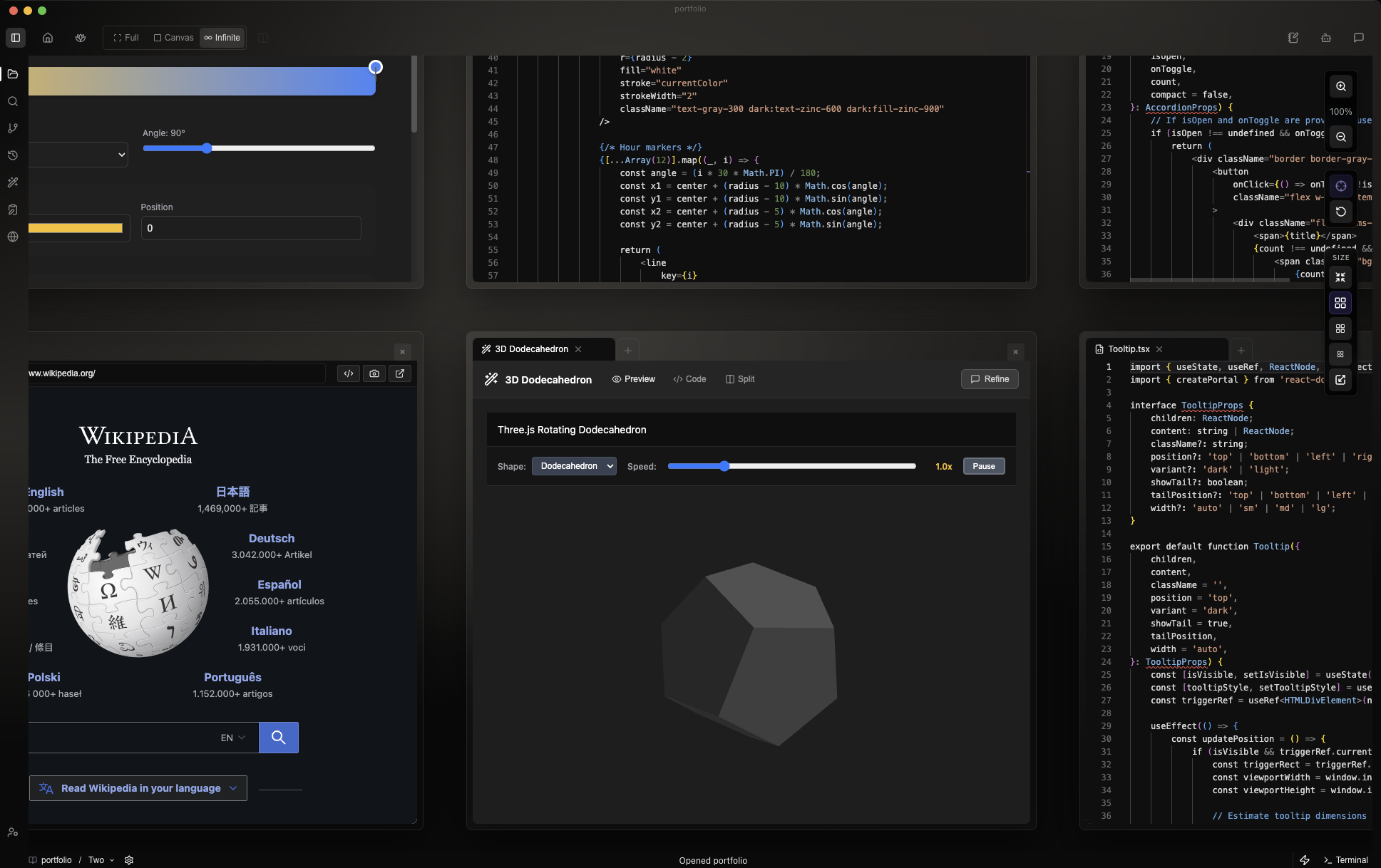This screenshot has height=868, width=1381.
Task: Expand Read Wikipedia in your language
Action: point(138,788)
